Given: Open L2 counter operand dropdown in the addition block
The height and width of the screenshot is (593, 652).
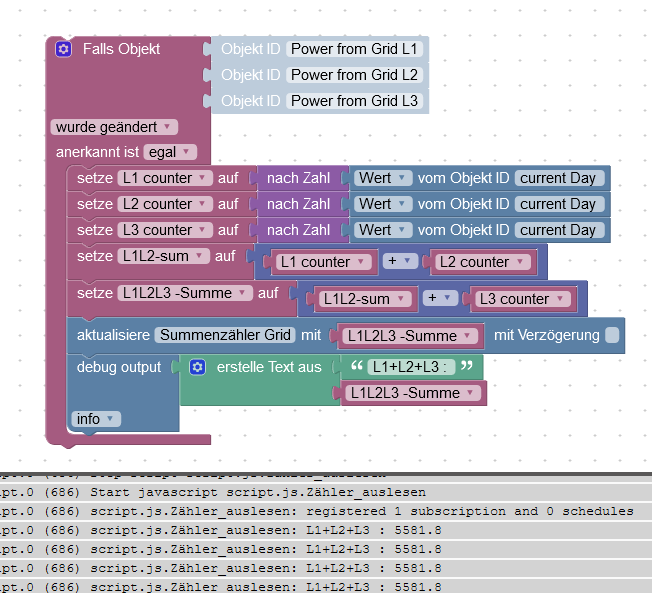Looking at the screenshot, I should click(482, 262).
